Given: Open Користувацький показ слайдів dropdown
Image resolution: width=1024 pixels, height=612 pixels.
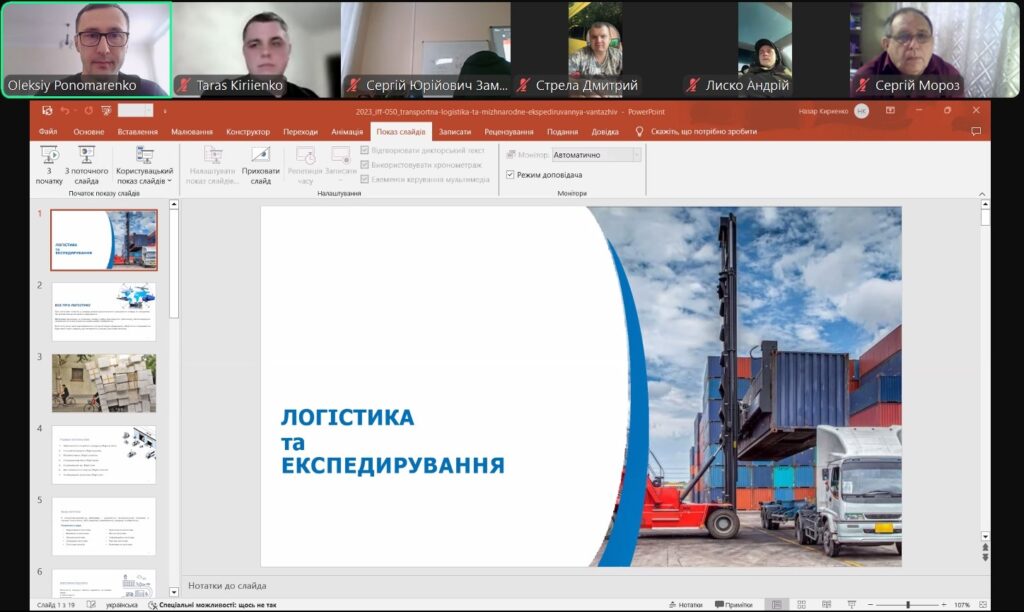Looking at the screenshot, I should 144,165.
